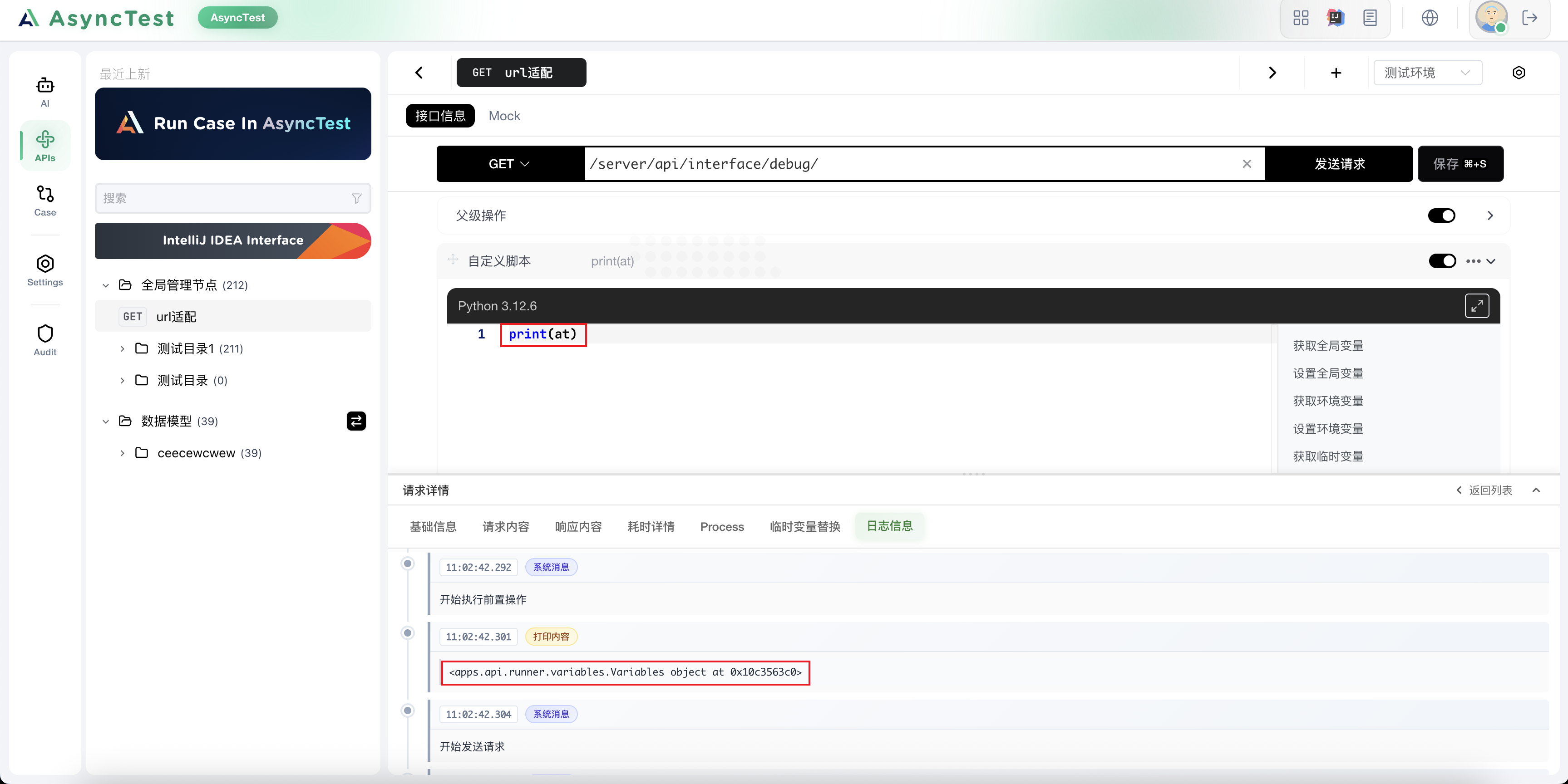
Task: Click the IntelliJ IDEA plugin icon in header
Action: coord(1335,18)
